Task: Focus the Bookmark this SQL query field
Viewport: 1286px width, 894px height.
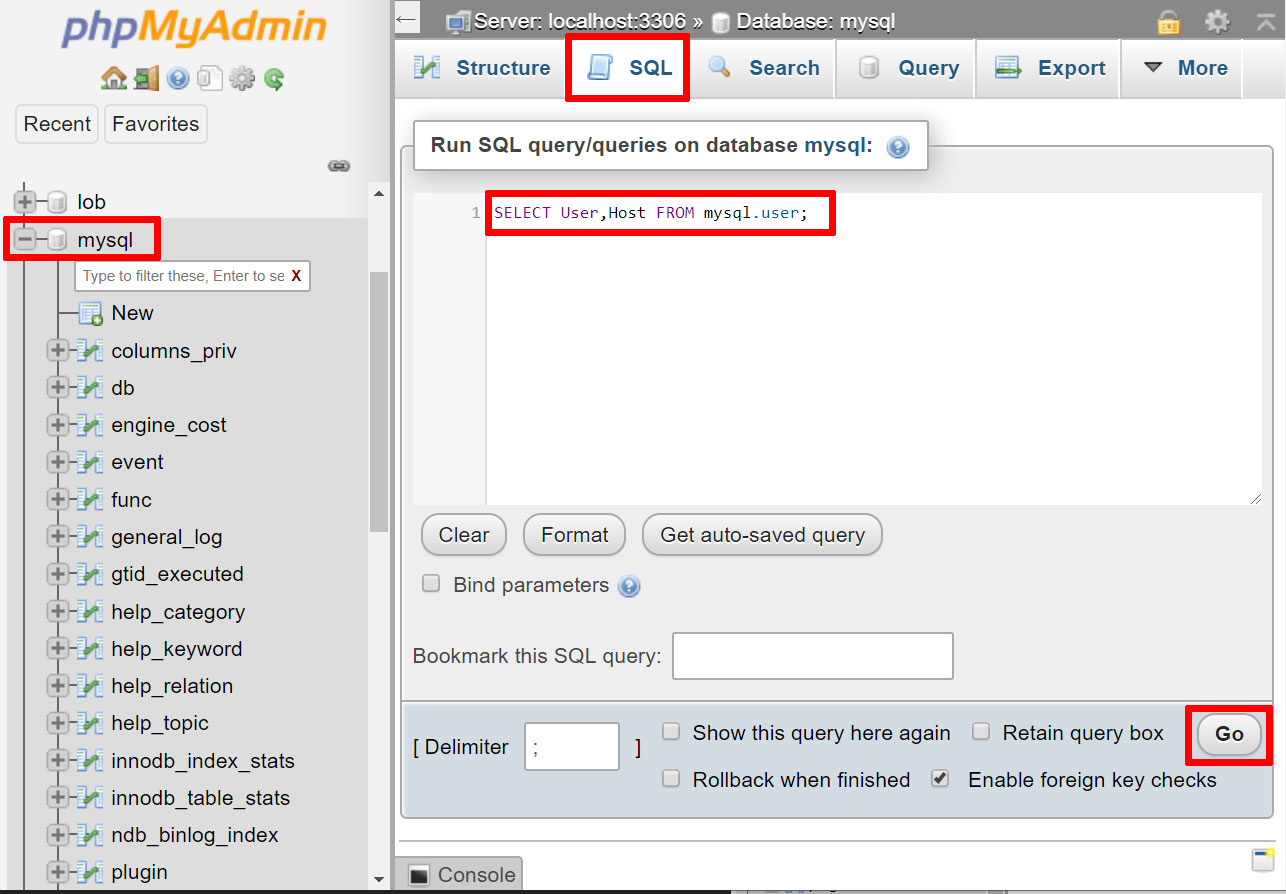Action: pos(813,656)
